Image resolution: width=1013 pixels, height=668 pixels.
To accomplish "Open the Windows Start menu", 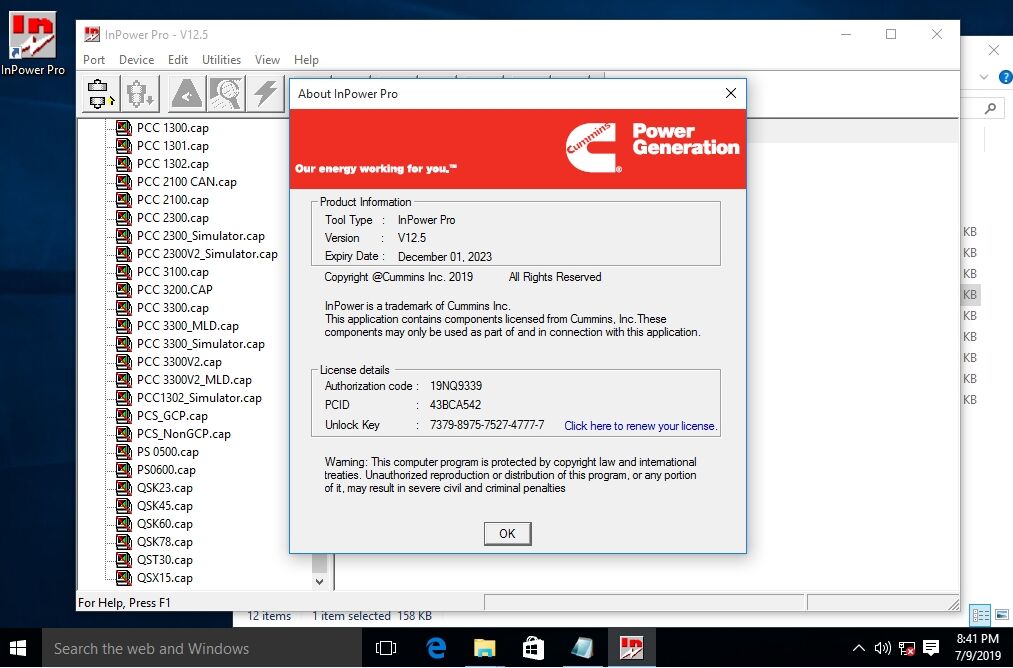I will point(18,648).
